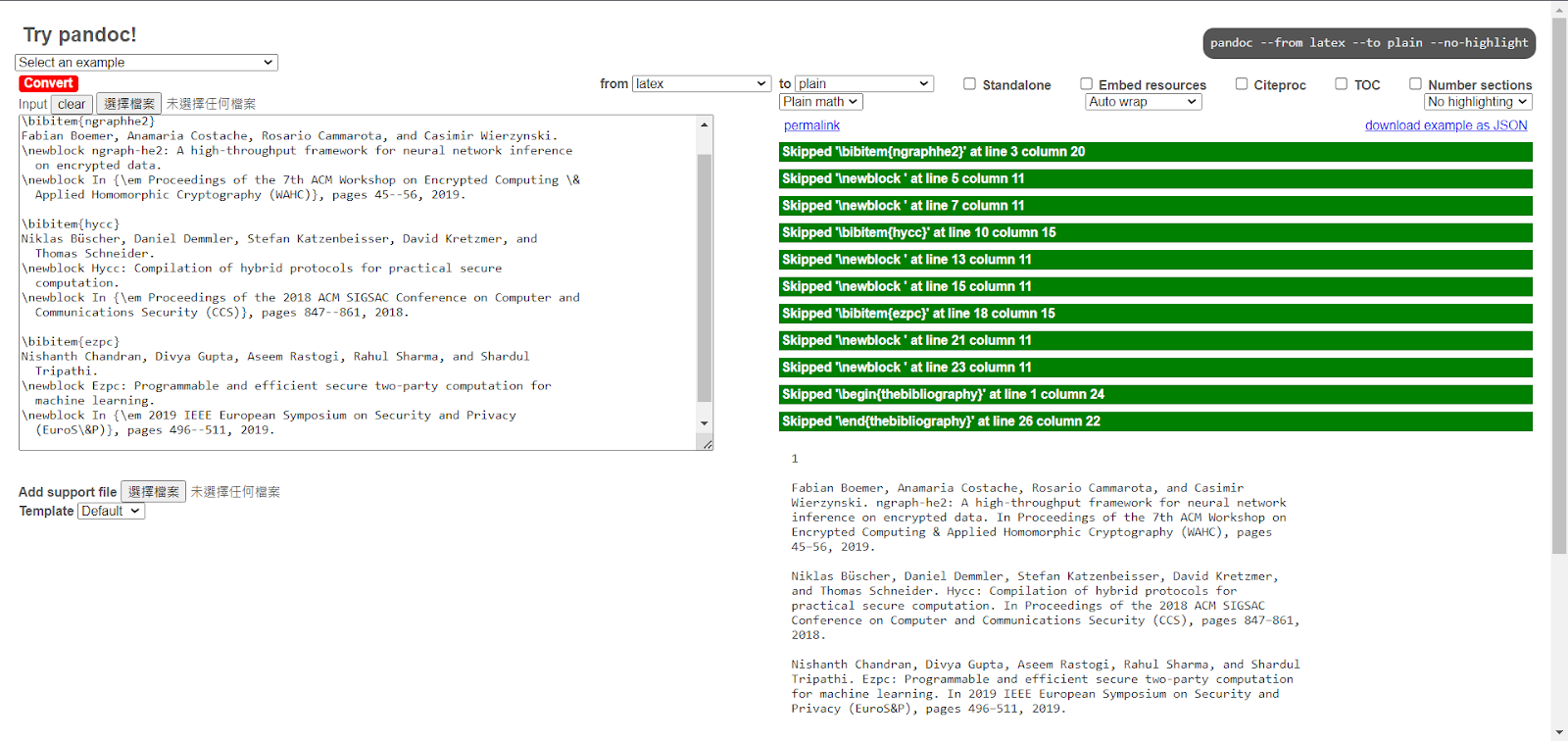Enable the Number sections checkbox
The image size is (1568, 741).
click(1415, 84)
